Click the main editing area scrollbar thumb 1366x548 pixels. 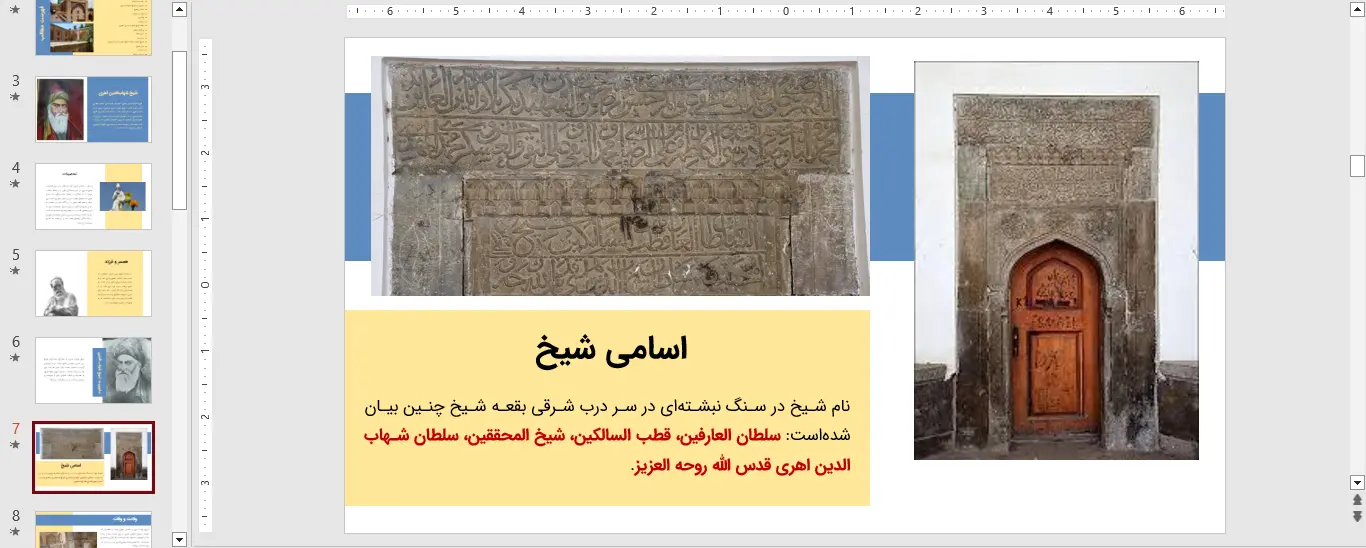tap(1357, 166)
